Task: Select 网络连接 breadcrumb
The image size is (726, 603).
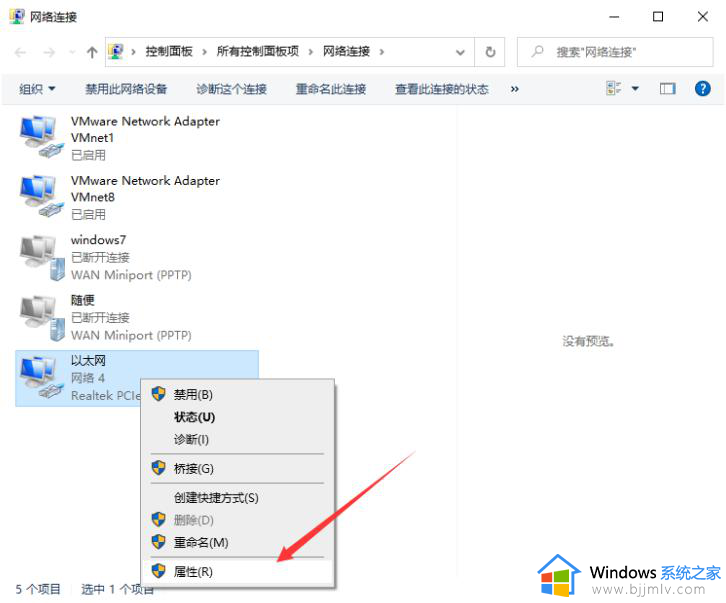Action: coord(346,51)
